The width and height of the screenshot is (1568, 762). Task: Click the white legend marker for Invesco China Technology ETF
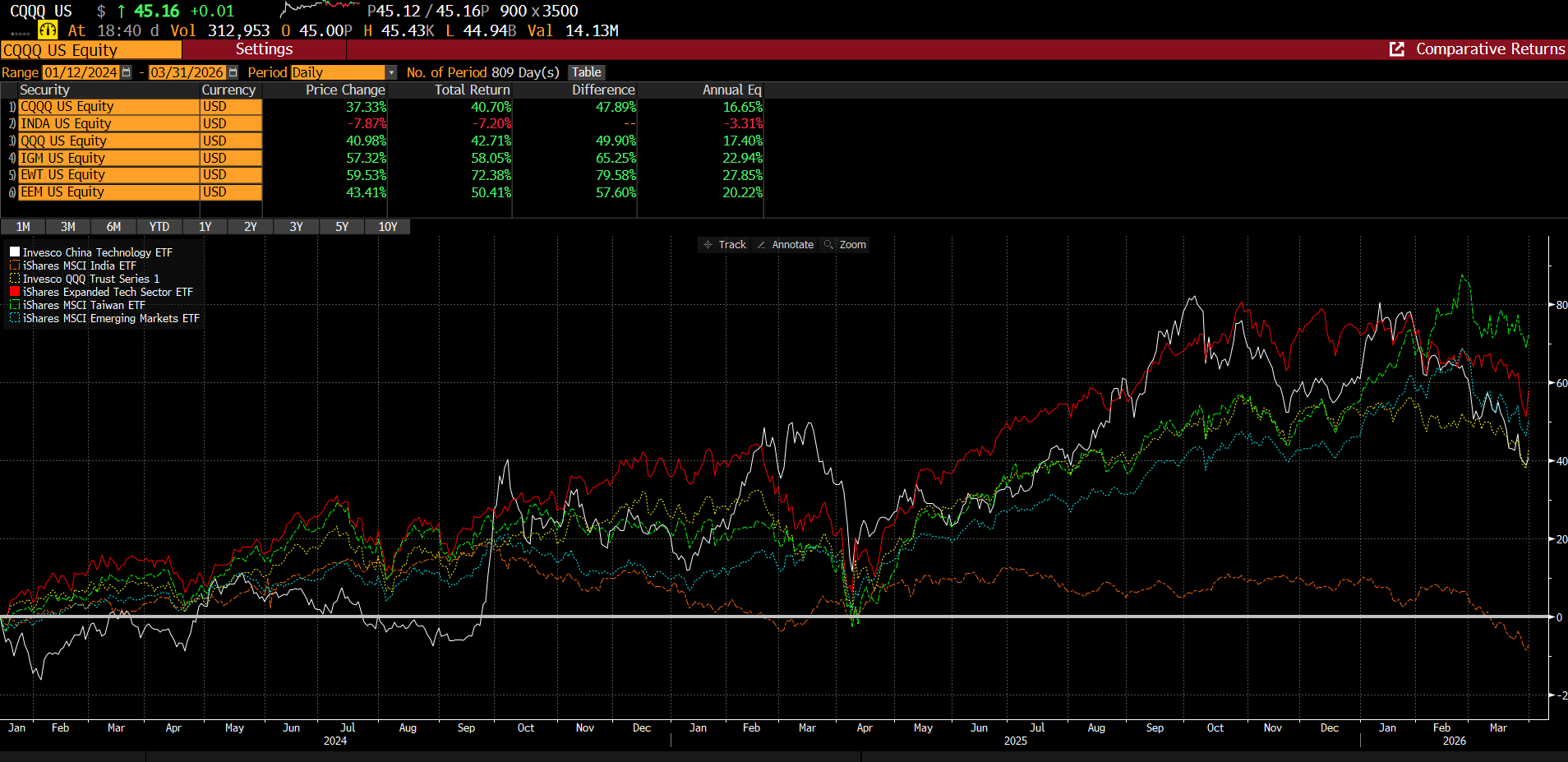tap(13, 252)
